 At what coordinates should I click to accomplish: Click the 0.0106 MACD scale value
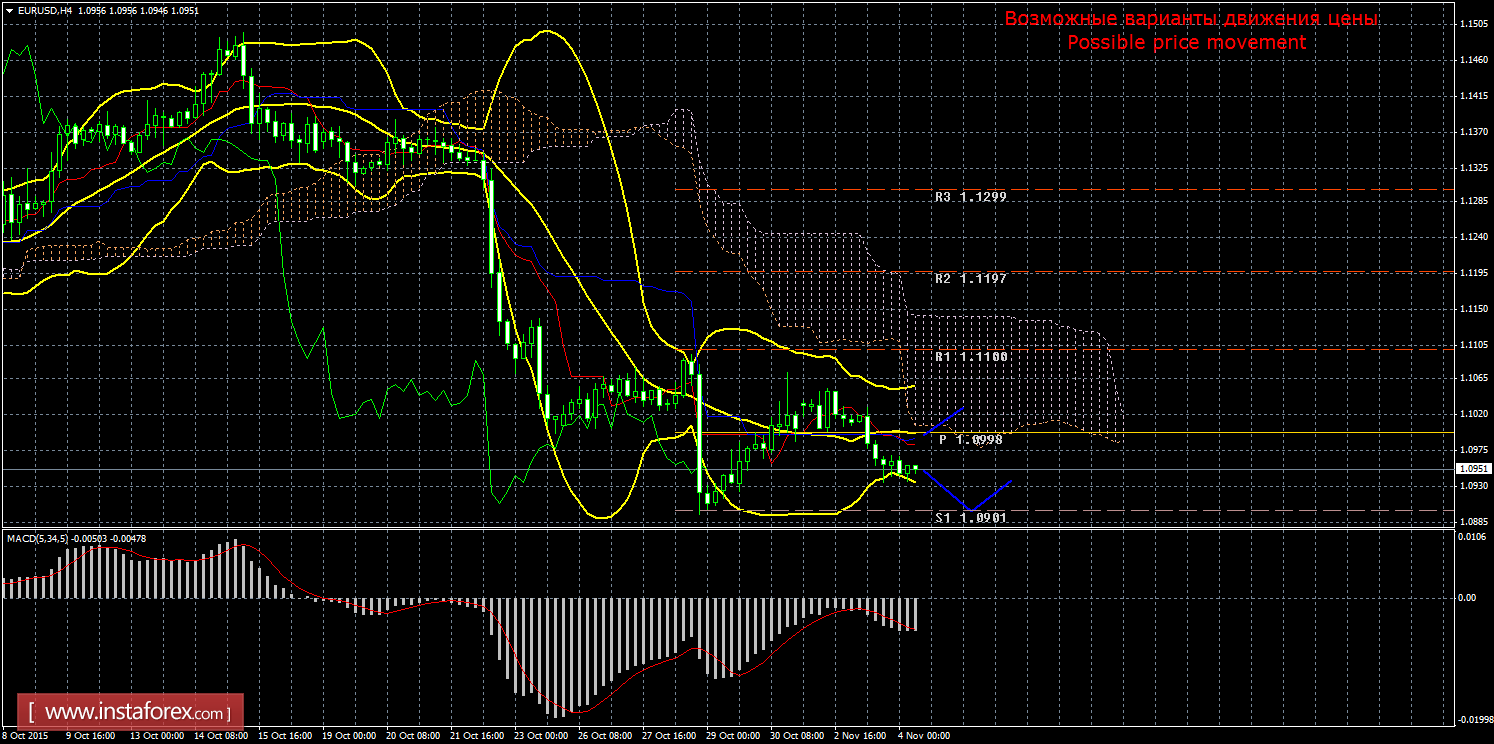(1471, 537)
